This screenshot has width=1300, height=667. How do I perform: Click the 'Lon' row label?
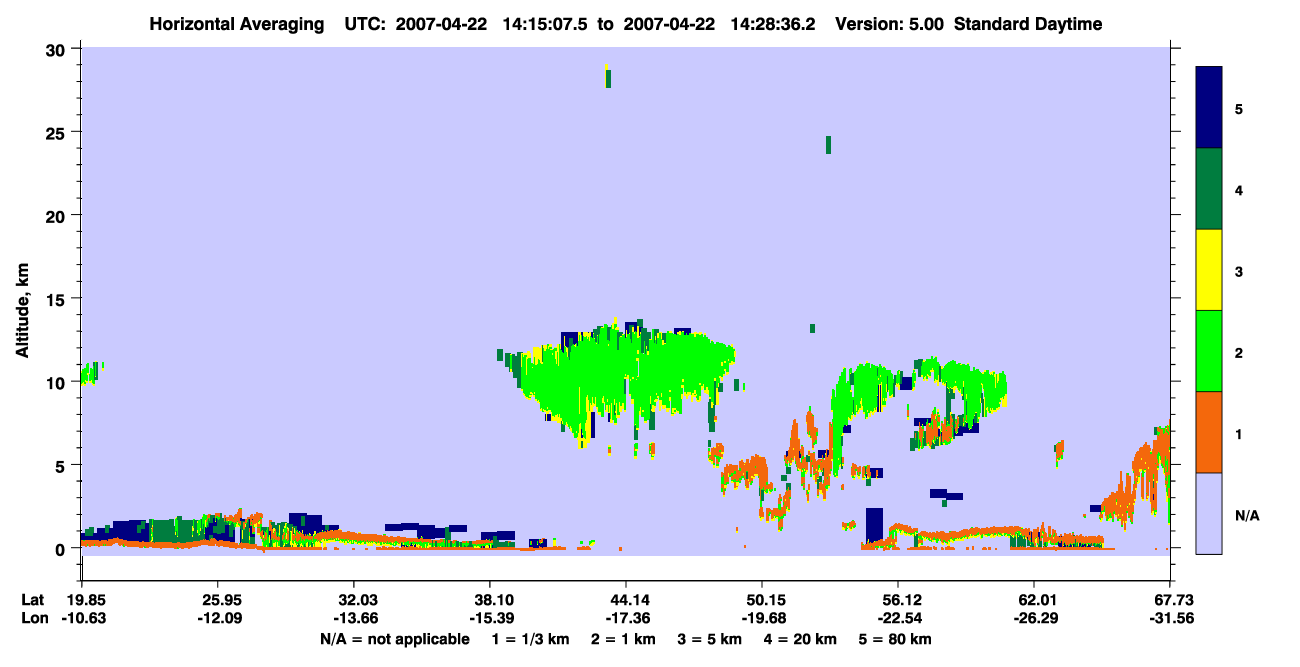[x=34, y=619]
